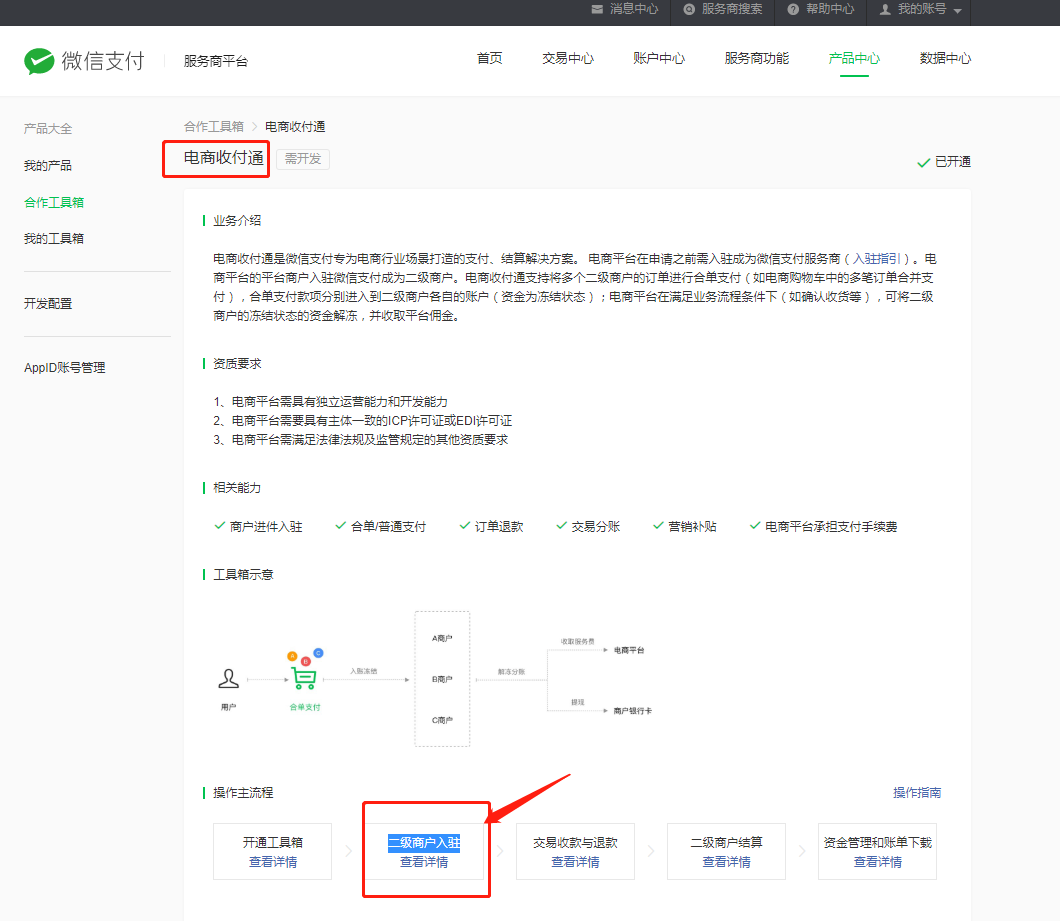
Task: Click the 用户 person icon in diagram
Action: (x=228, y=678)
